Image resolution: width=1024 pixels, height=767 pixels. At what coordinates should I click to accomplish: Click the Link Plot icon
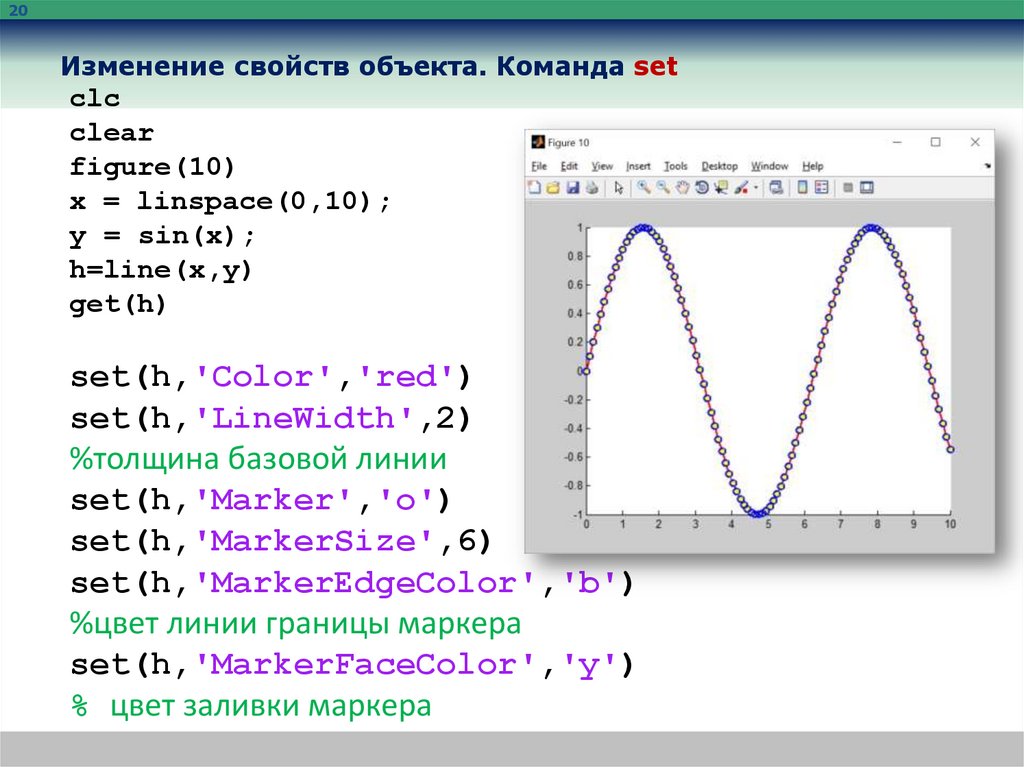click(x=776, y=188)
